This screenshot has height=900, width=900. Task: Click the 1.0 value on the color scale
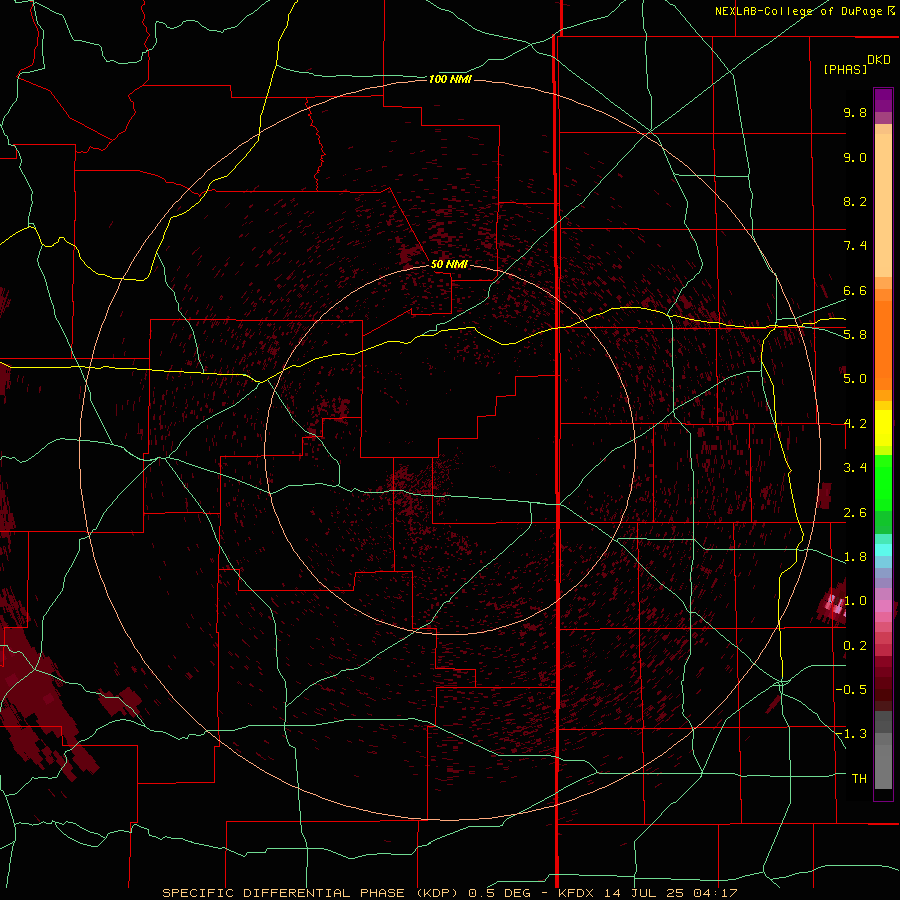tap(855, 601)
